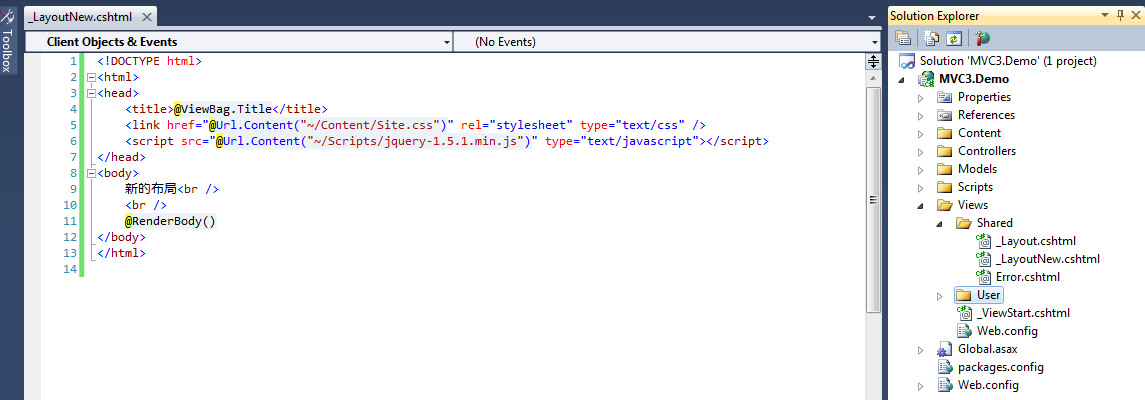Click the _Layout.cshtml Razor file icon
The width and height of the screenshot is (1145, 400).
tap(984, 240)
